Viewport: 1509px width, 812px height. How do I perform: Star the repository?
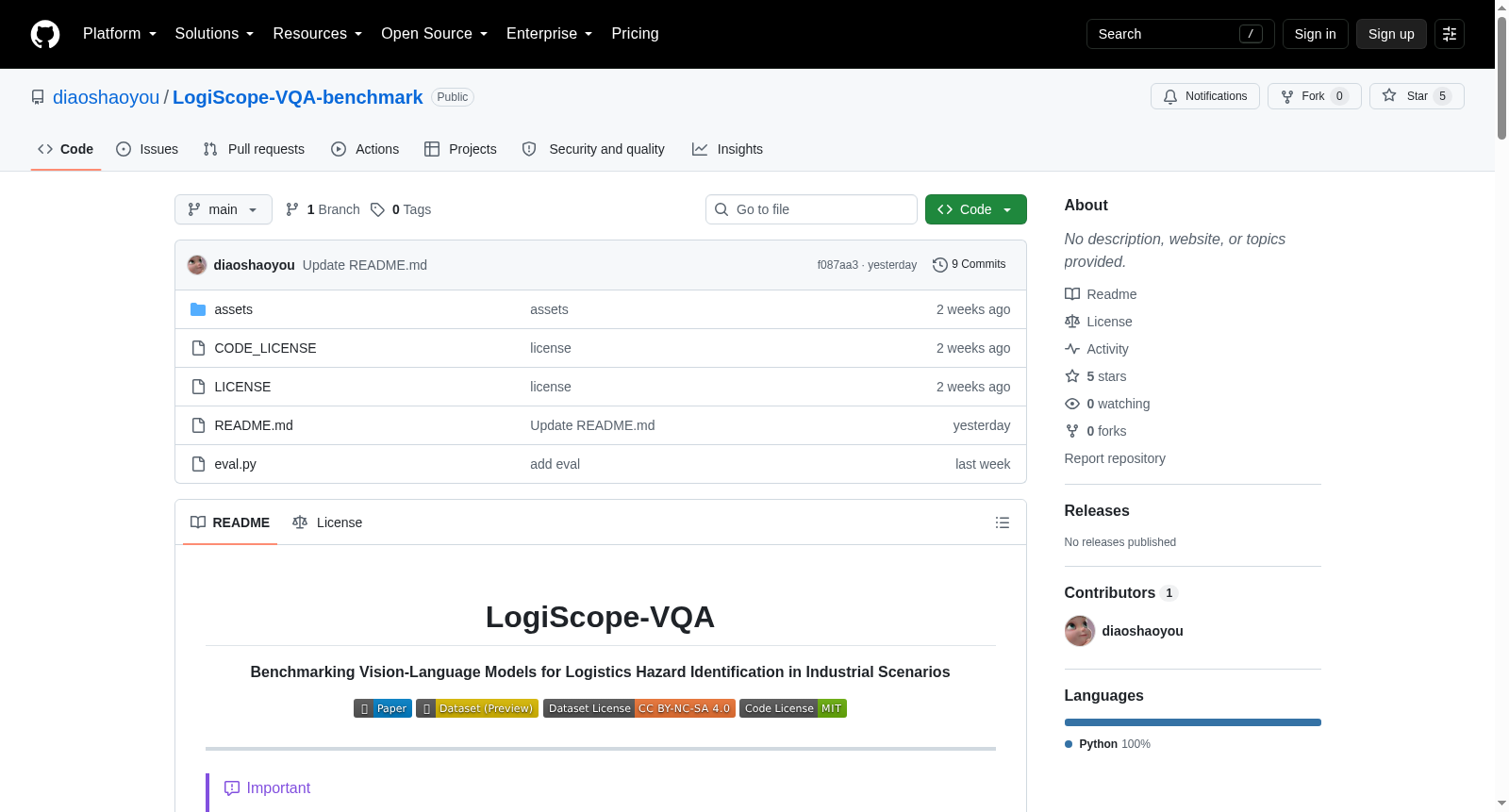1417,96
